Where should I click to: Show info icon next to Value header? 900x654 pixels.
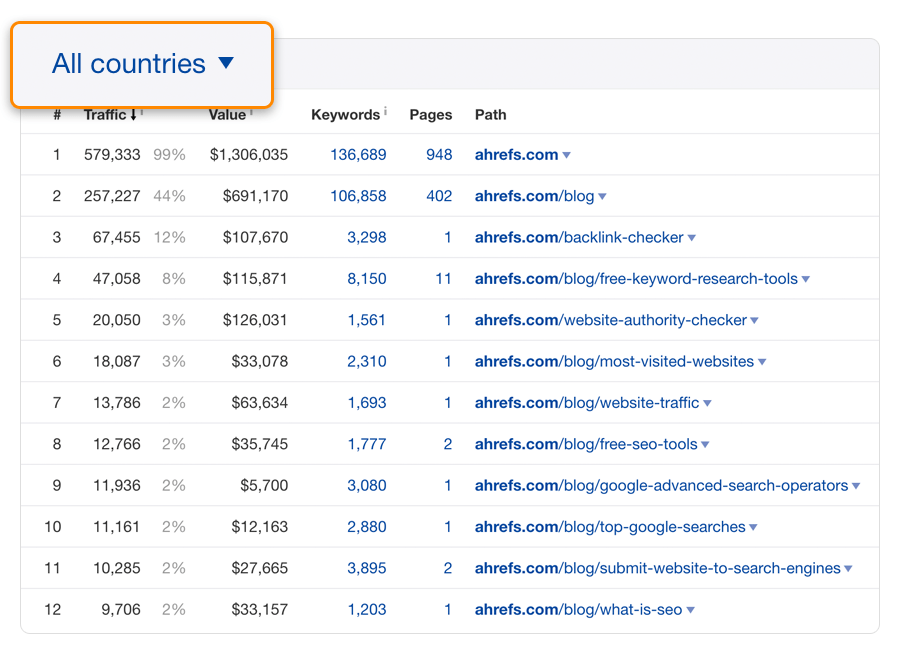251,113
